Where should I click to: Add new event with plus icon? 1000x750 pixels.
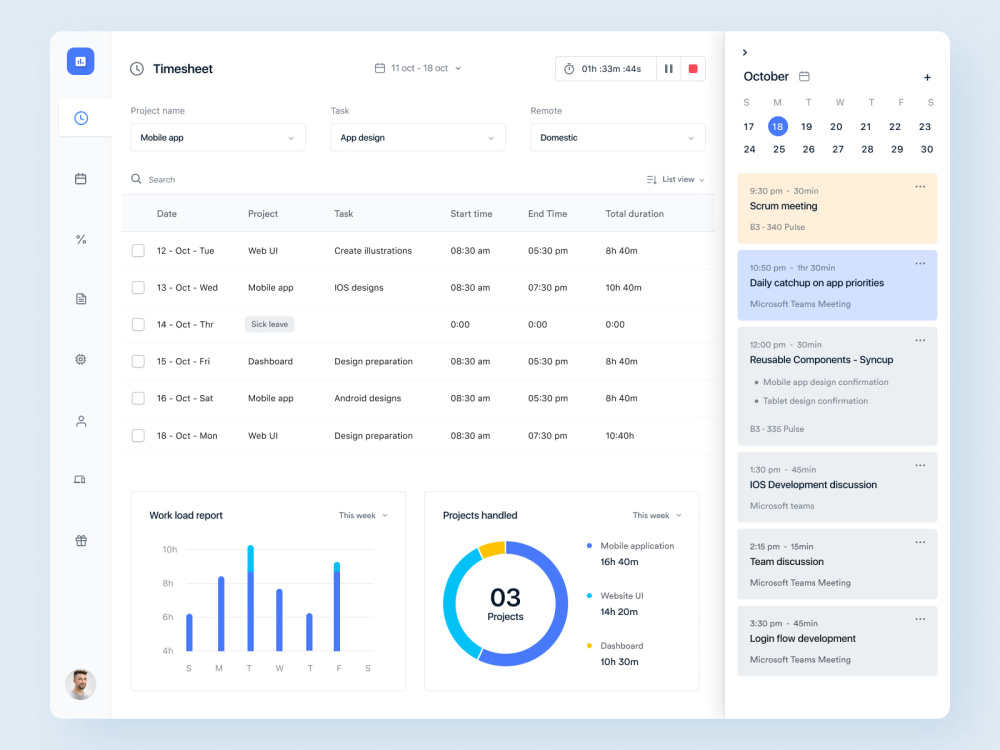pyautogui.click(x=927, y=77)
